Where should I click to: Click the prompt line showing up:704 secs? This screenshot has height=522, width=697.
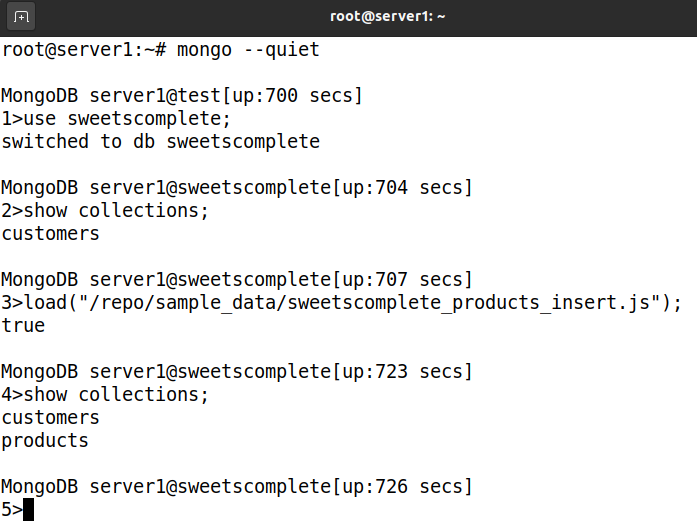(237, 188)
